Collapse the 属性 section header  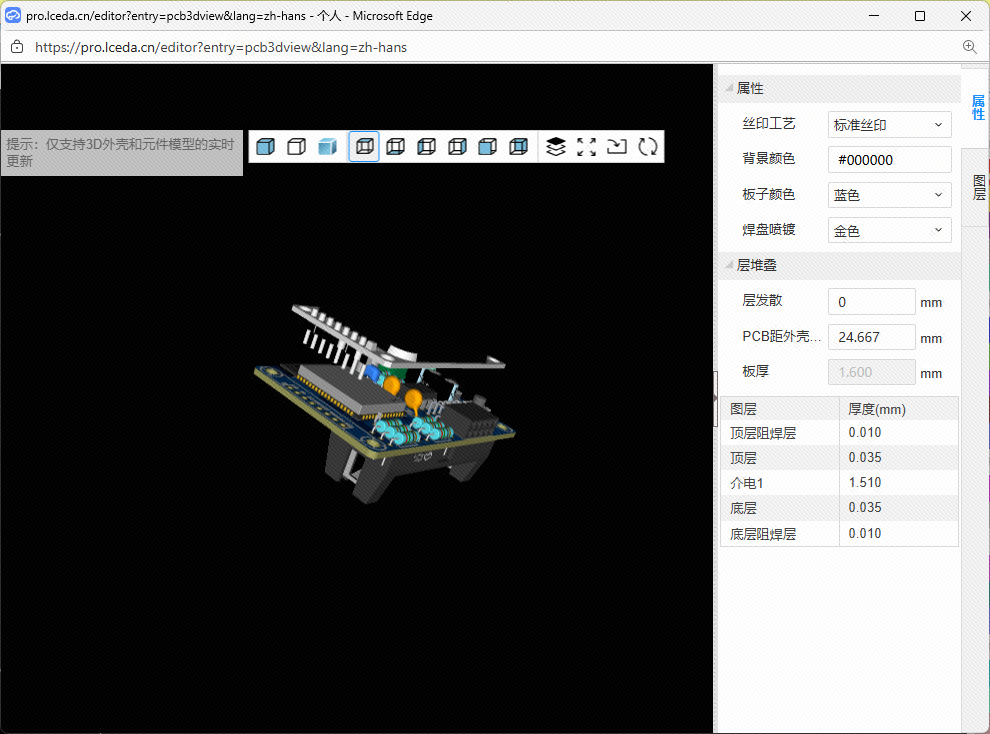click(x=750, y=88)
